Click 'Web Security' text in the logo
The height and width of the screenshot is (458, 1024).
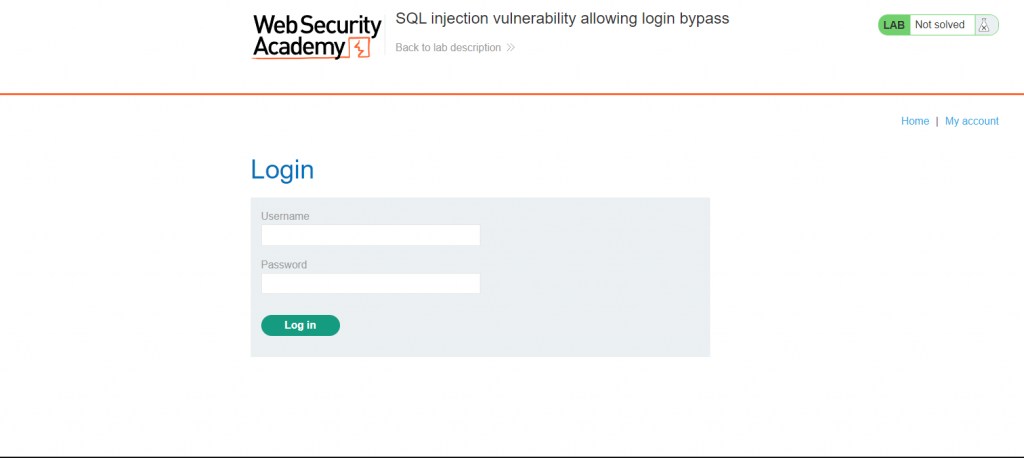tap(316, 25)
